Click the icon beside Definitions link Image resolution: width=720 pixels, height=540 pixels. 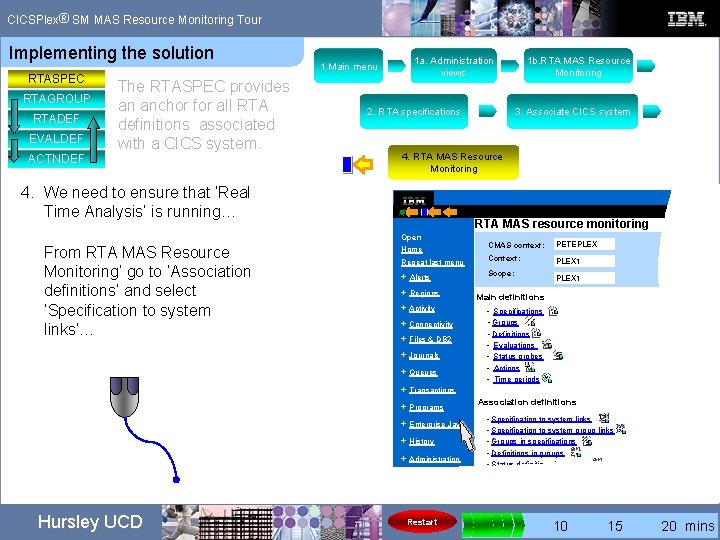tap(536, 332)
